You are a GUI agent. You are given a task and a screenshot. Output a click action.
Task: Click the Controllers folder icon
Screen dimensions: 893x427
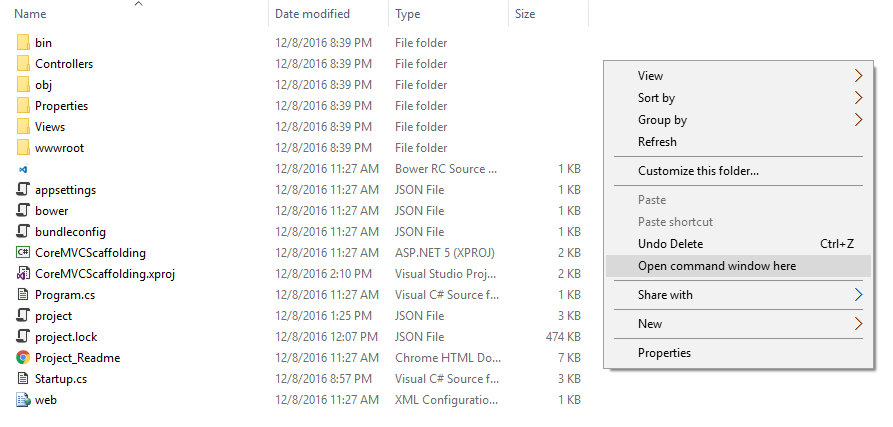click(23, 64)
